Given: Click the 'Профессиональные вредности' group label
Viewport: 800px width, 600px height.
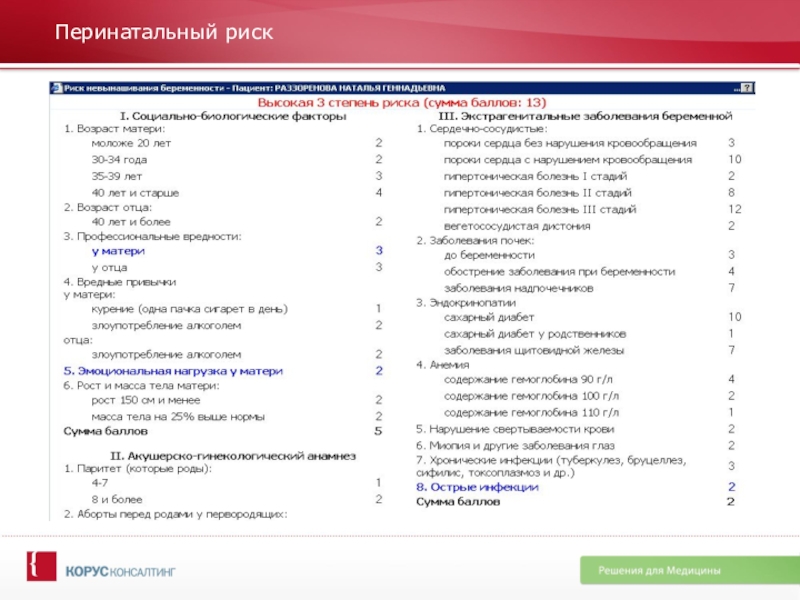Looking at the screenshot, I should (153, 236).
